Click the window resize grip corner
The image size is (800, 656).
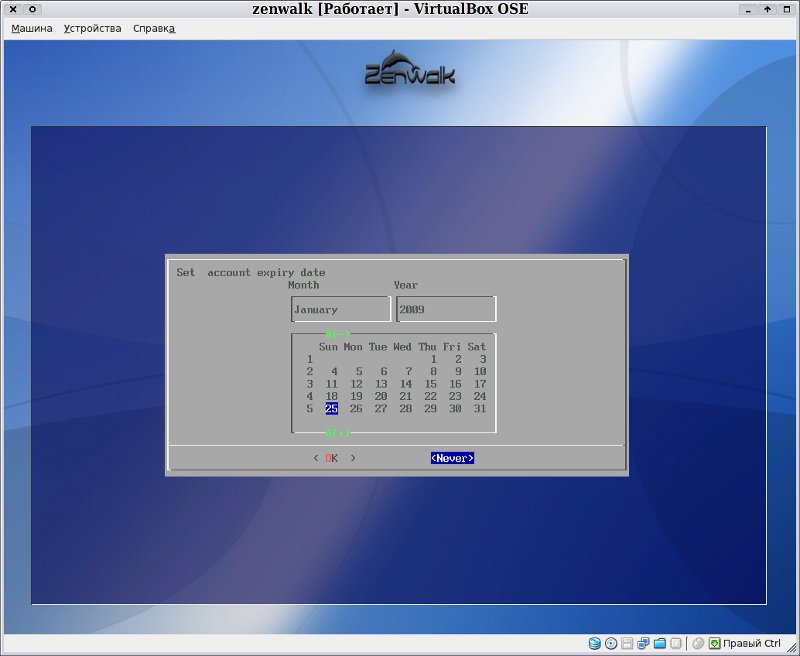(792, 647)
